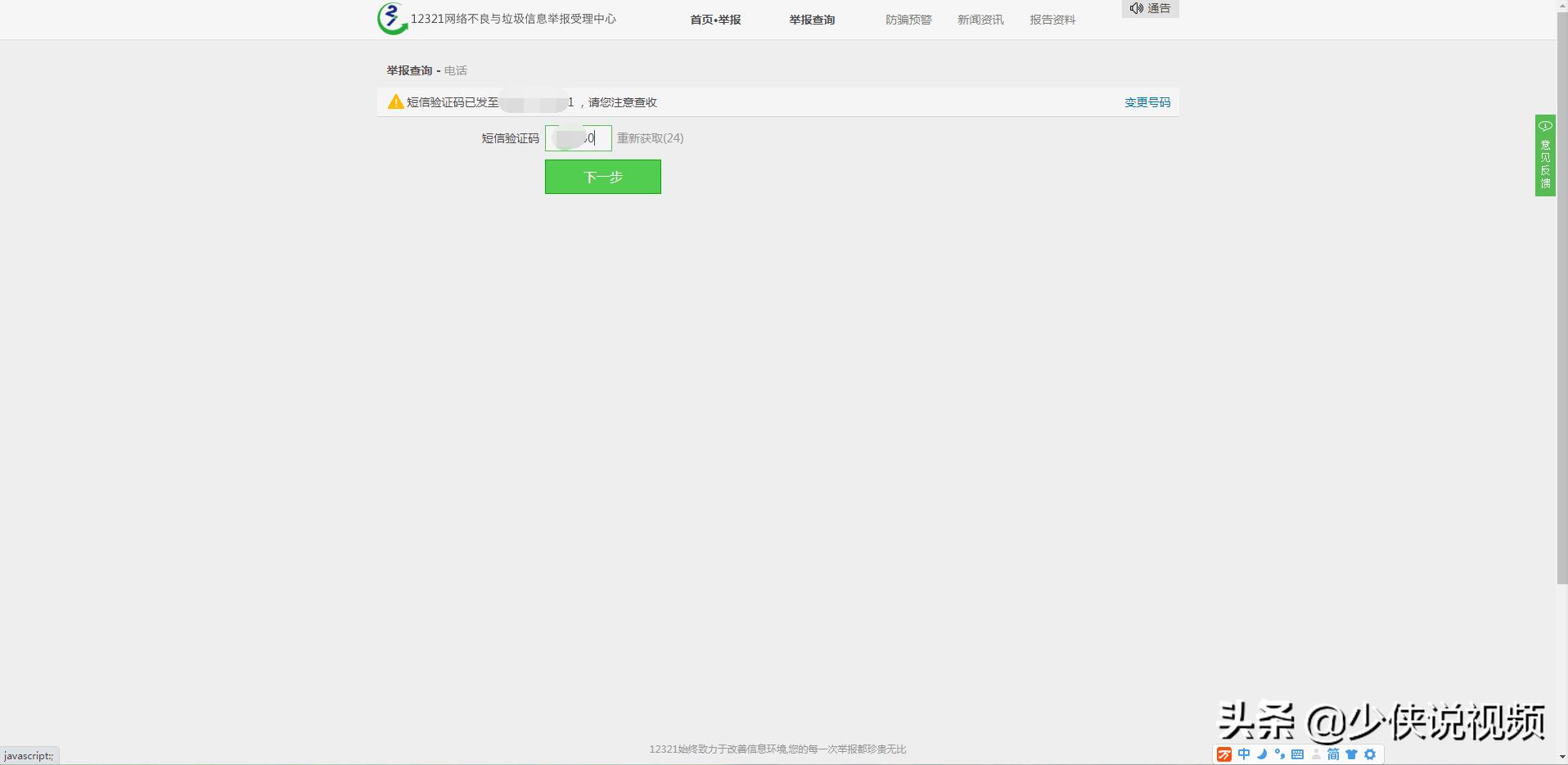Open the 防骗预警 menu item
The width and height of the screenshot is (1568, 765).
pos(908,19)
